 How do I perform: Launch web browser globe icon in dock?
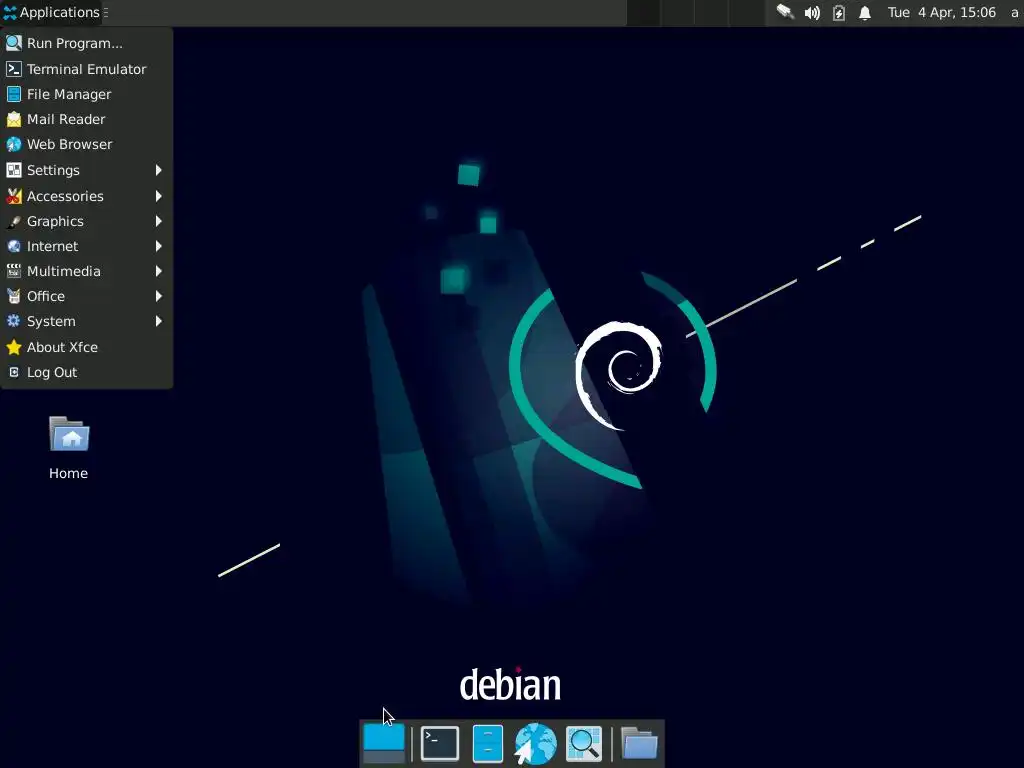click(x=536, y=743)
